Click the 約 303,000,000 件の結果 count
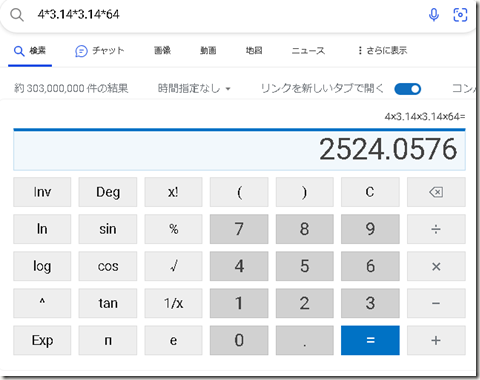 point(71,88)
